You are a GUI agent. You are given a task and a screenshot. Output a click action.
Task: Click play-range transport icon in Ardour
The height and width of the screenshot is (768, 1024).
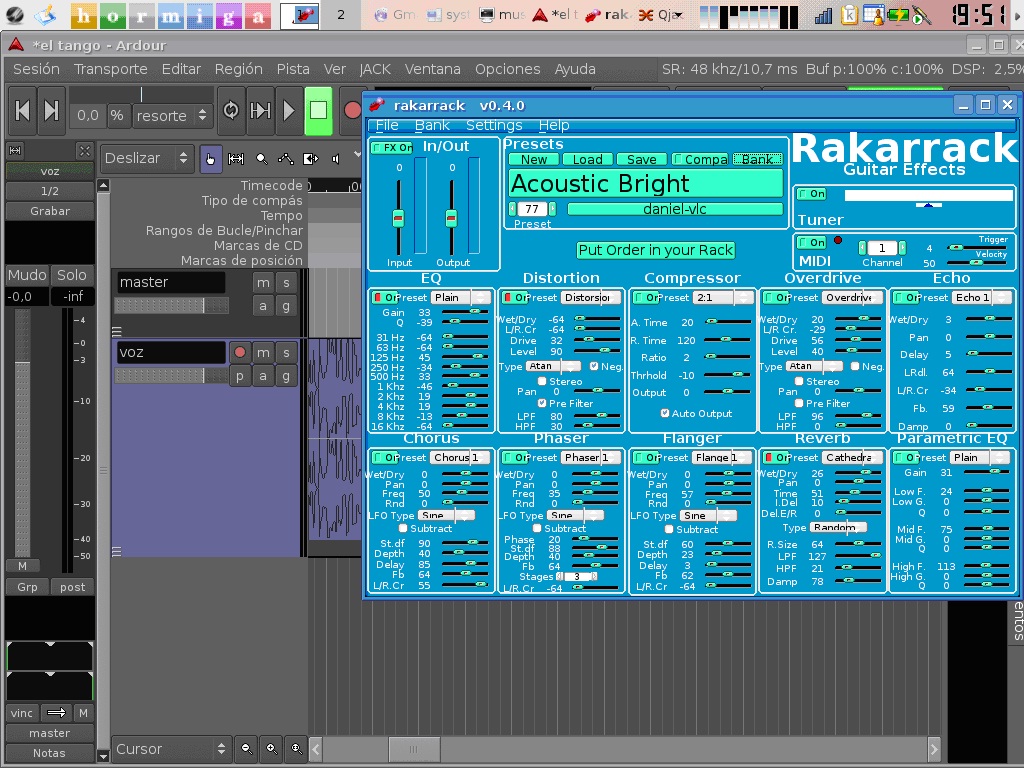pyautogui.click(x=260, y=110)
